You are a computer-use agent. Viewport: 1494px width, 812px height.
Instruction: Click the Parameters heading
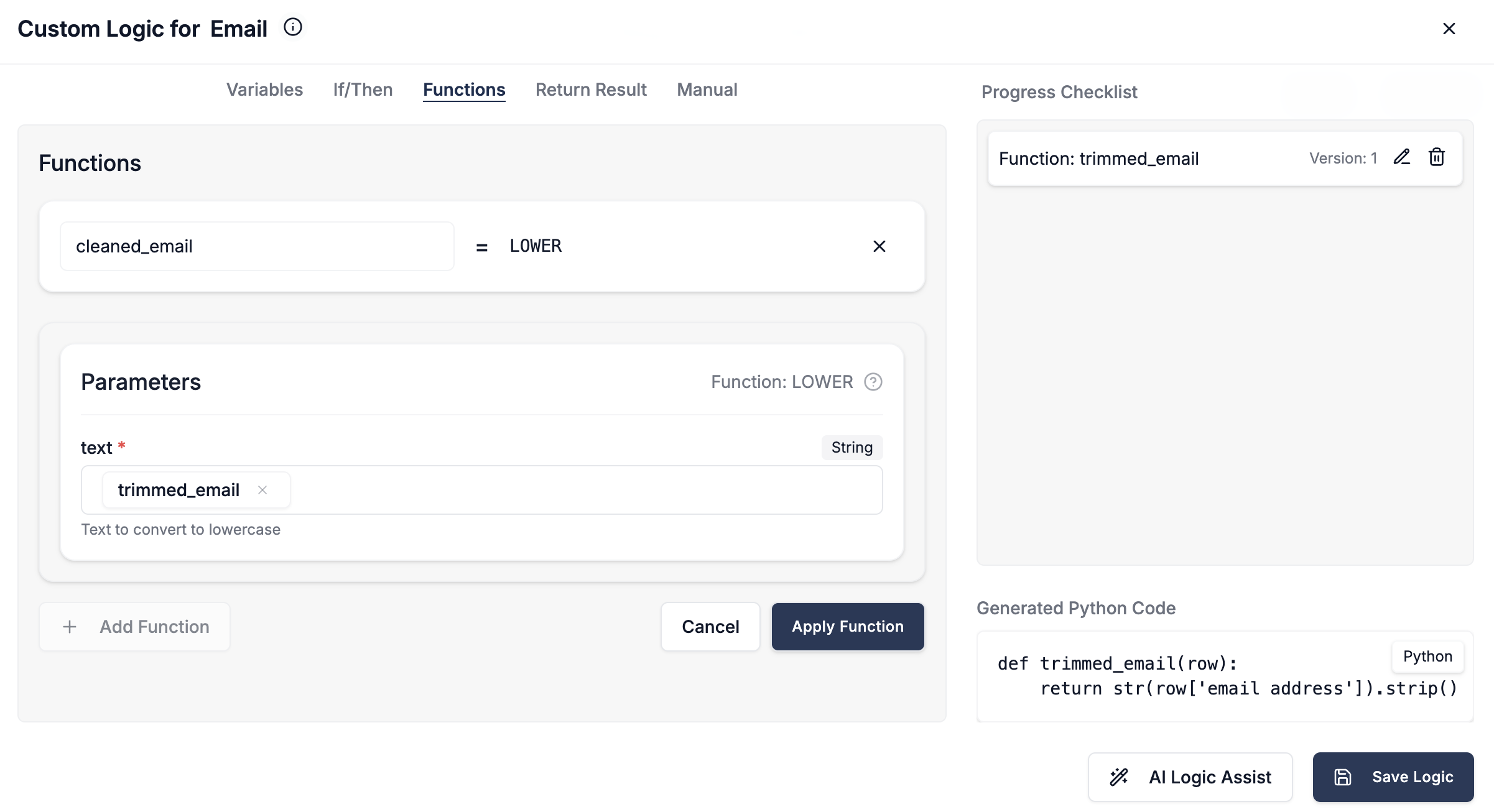pyautogui.click(x=141, y=382)
